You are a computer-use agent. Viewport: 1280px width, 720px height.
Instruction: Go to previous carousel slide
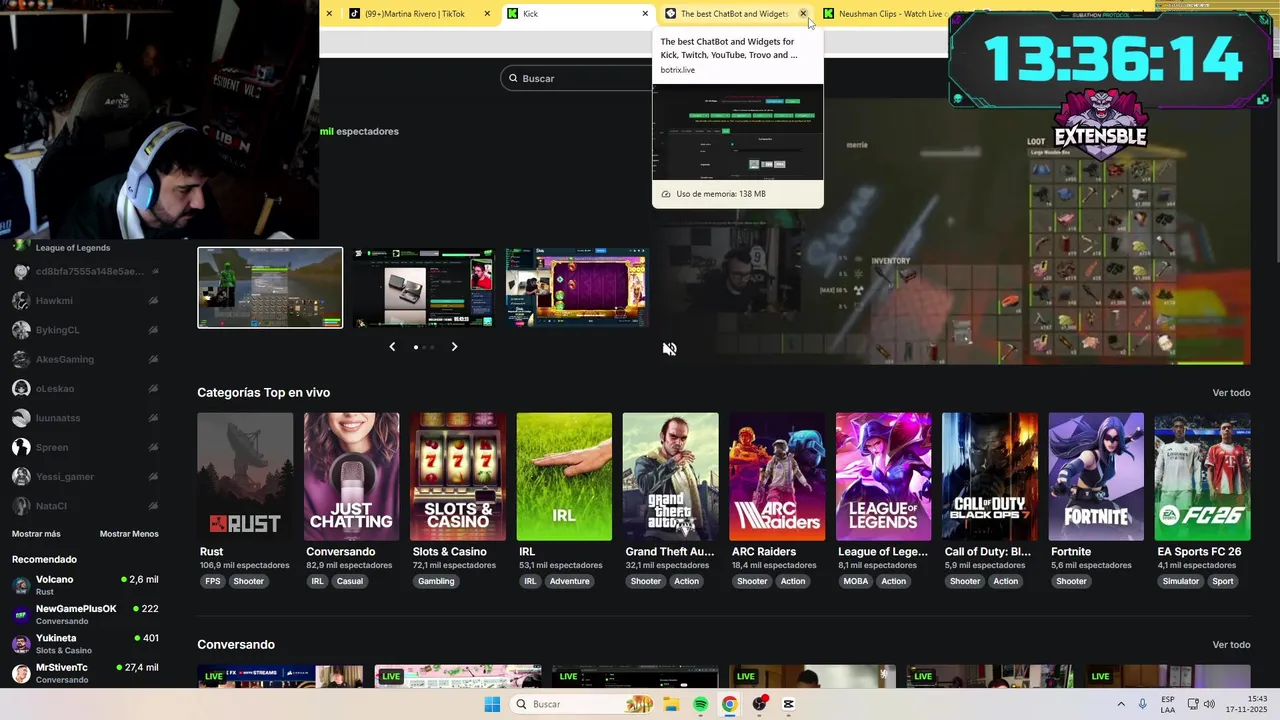(x=392, y=347)
